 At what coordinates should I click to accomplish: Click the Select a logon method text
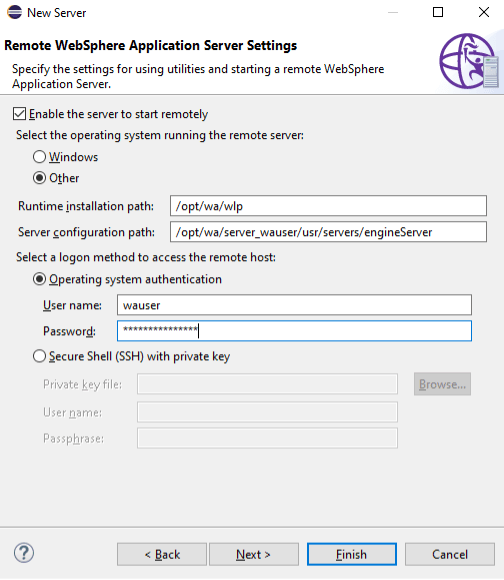pos(146,257)
